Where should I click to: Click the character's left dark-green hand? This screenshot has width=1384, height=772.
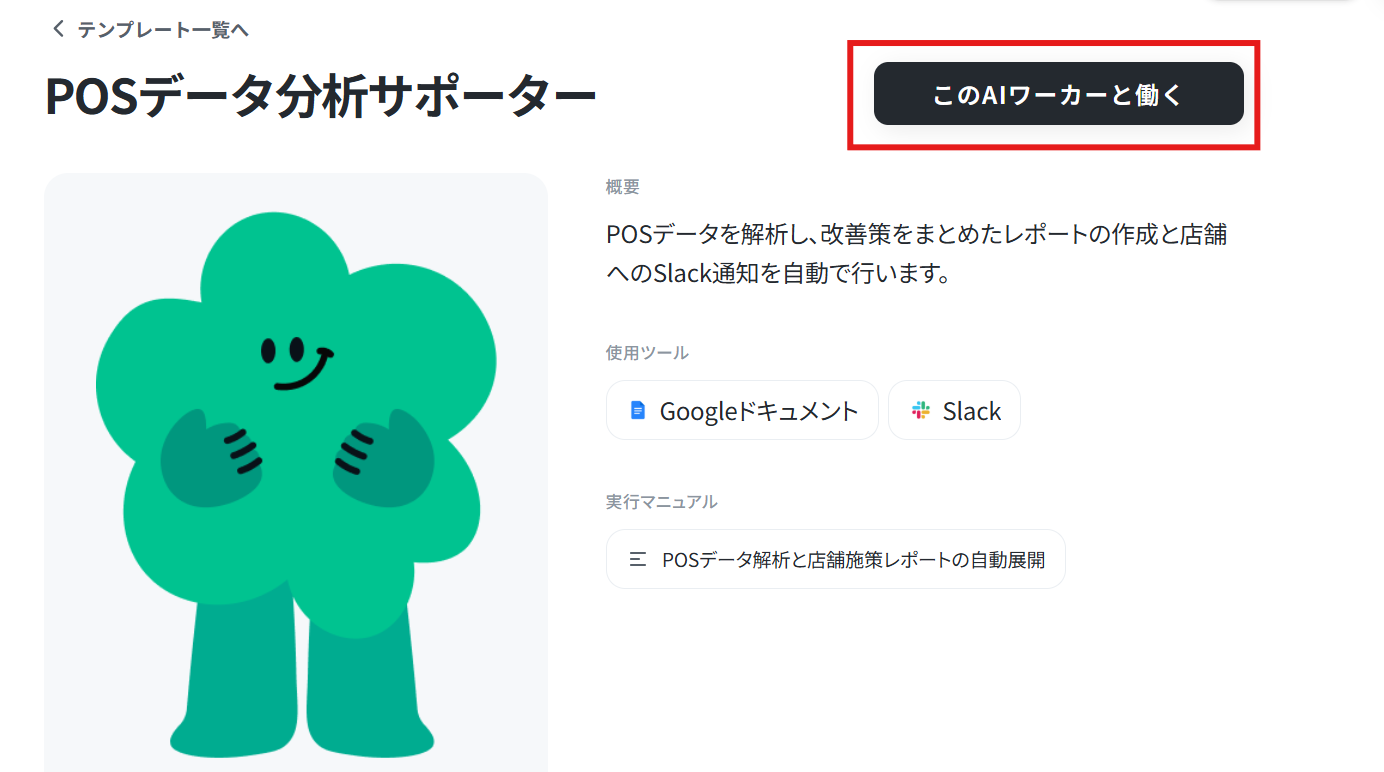pos(212,455)
